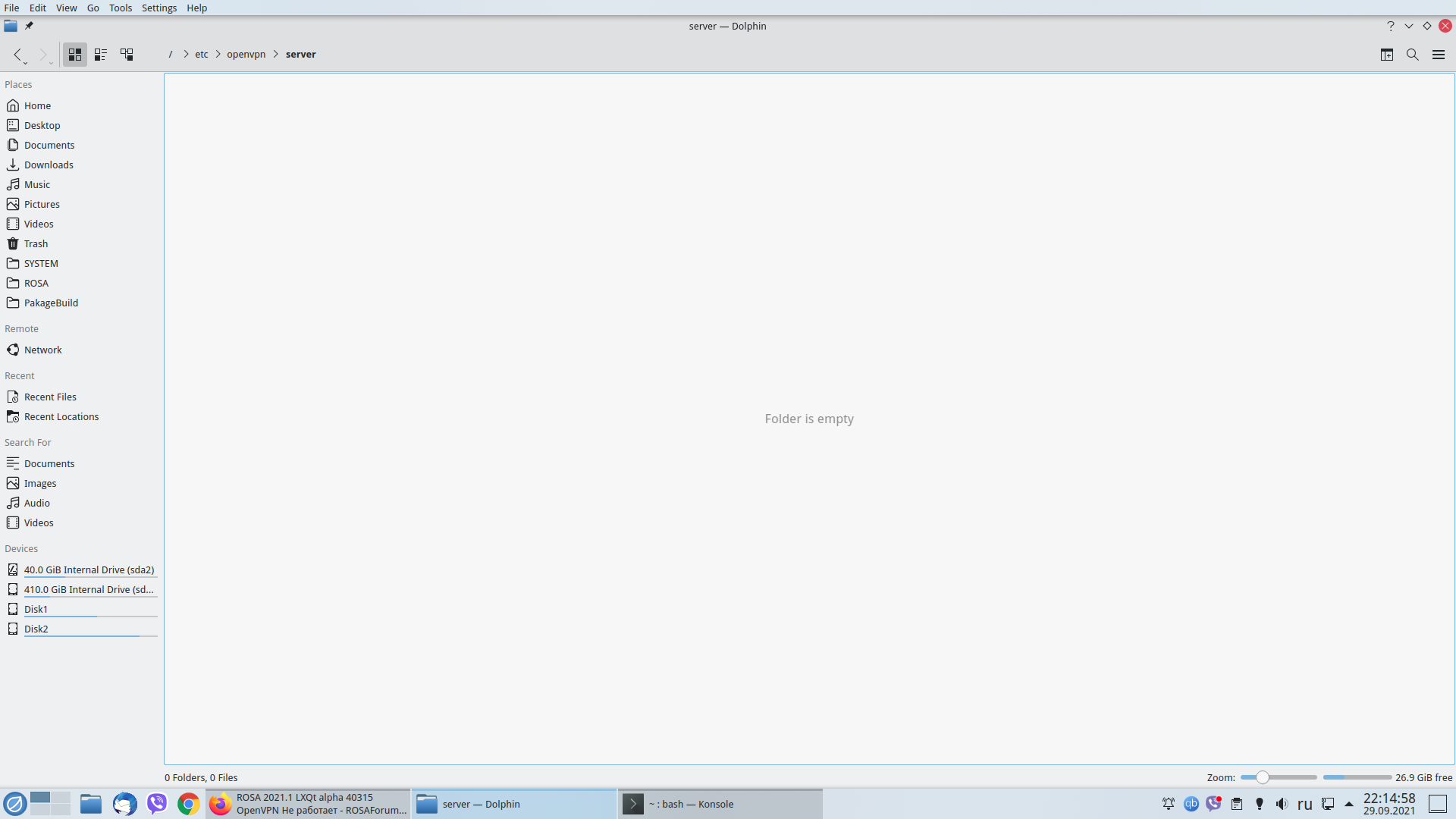Expand chevron after etc in breadcrumb
The image size is (1456, 819).
[218, 55]
